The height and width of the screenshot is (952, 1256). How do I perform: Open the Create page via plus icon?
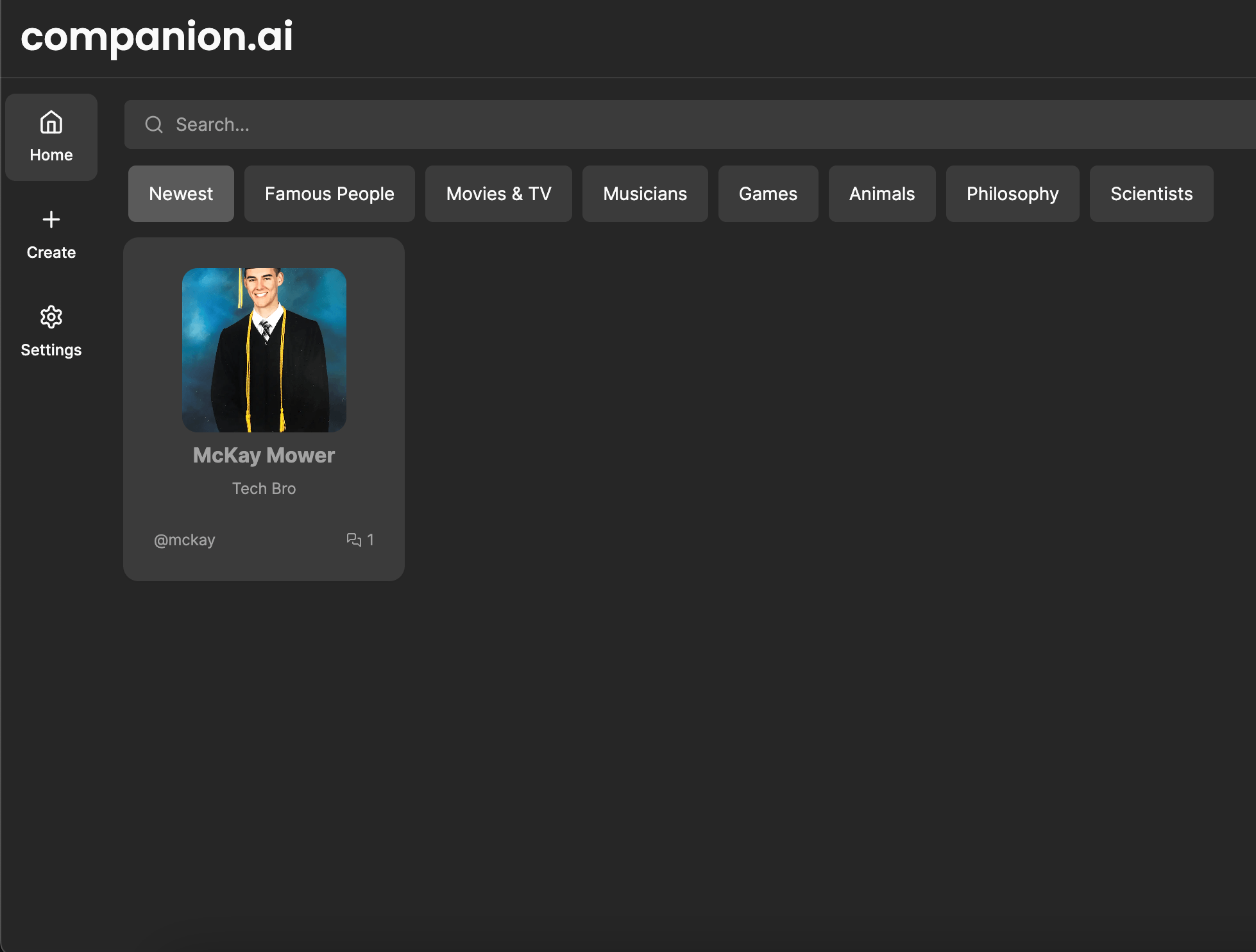(x=51, y=220)
